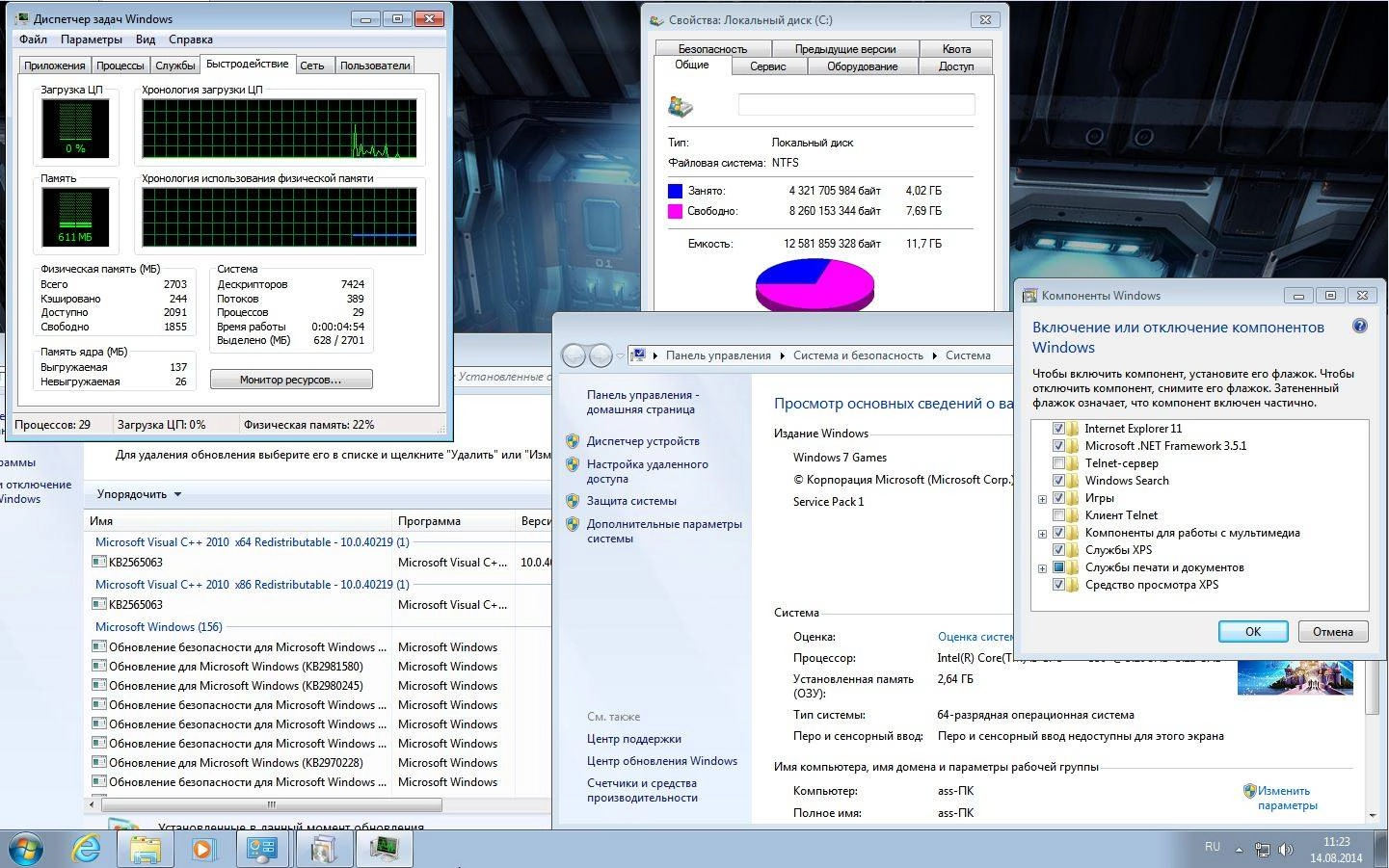Open Диспетчер устройств link
This screenshot has height=868, width=1389.
pyautogui.click(x=643, y=441)
